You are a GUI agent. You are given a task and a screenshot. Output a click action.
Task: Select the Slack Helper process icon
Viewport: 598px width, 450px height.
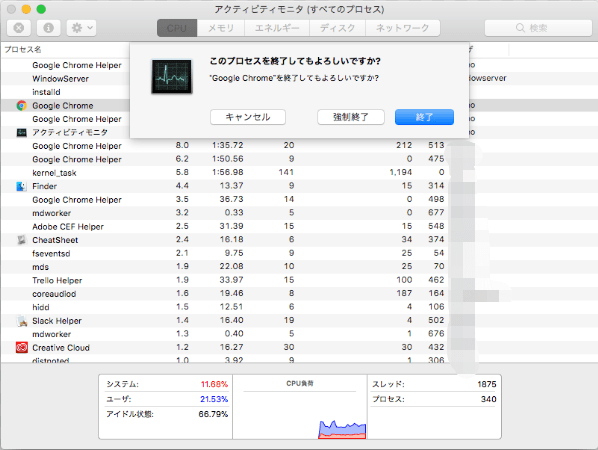click(21, 321)
